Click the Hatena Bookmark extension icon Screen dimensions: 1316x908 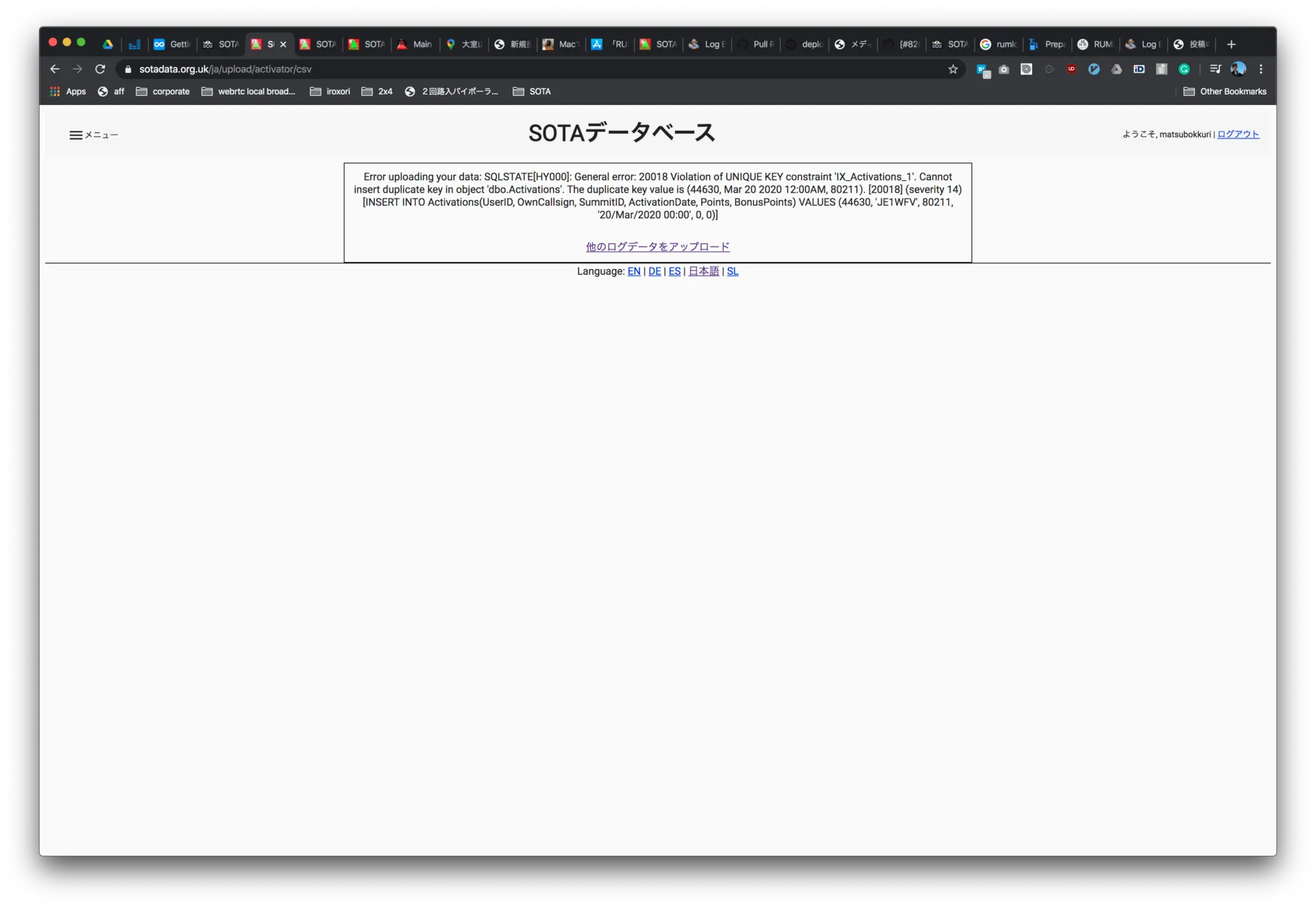[982, 69]
